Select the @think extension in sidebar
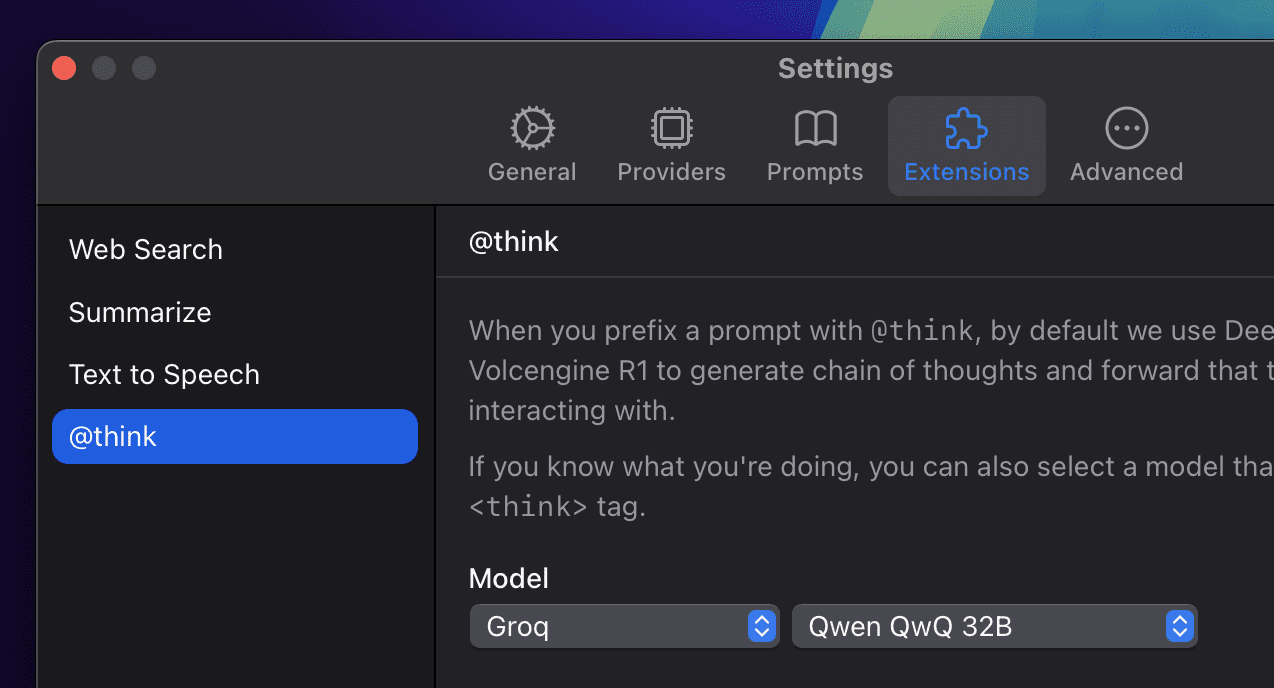 tap(234, 437)
